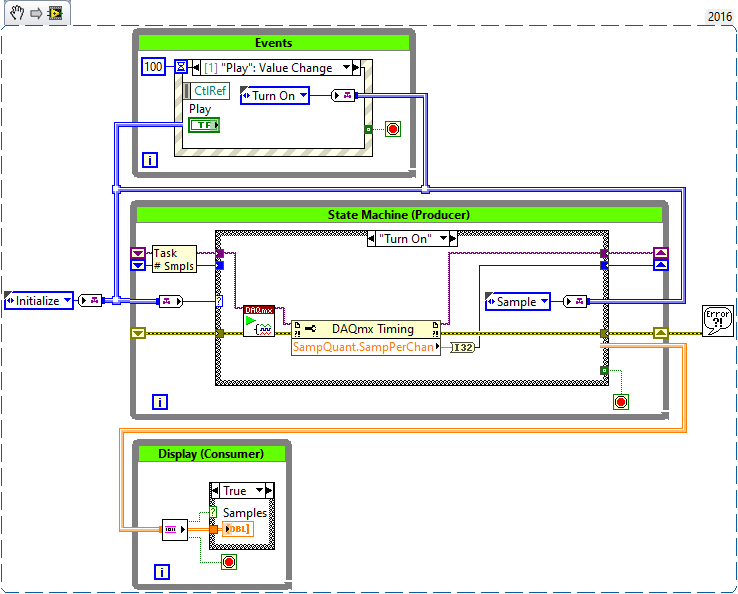The width and height of the screenshot is (738, 594).
Task: Click the Consumer loop stop terminal
Action: point(229,562)
